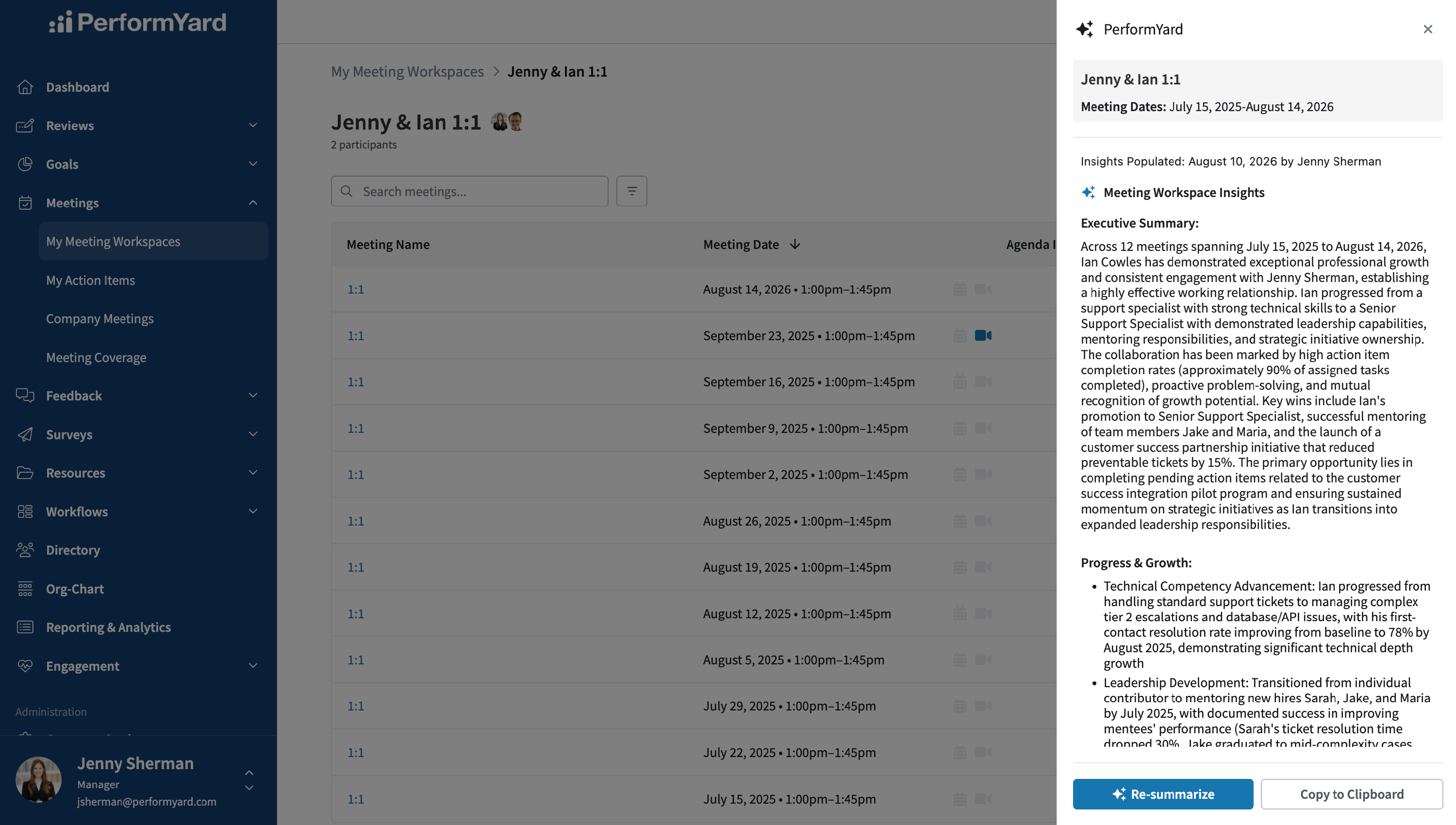Expand the Goals menu chevron

click(x=253, y=164)
